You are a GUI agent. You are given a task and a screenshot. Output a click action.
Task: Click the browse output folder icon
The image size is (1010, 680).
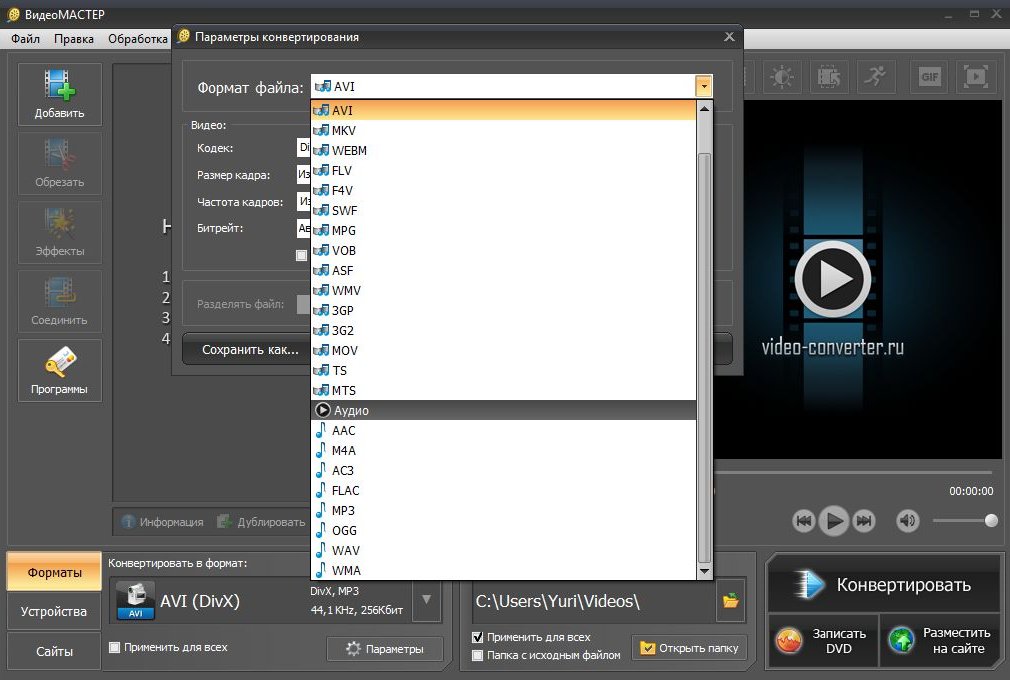[730, 601]
